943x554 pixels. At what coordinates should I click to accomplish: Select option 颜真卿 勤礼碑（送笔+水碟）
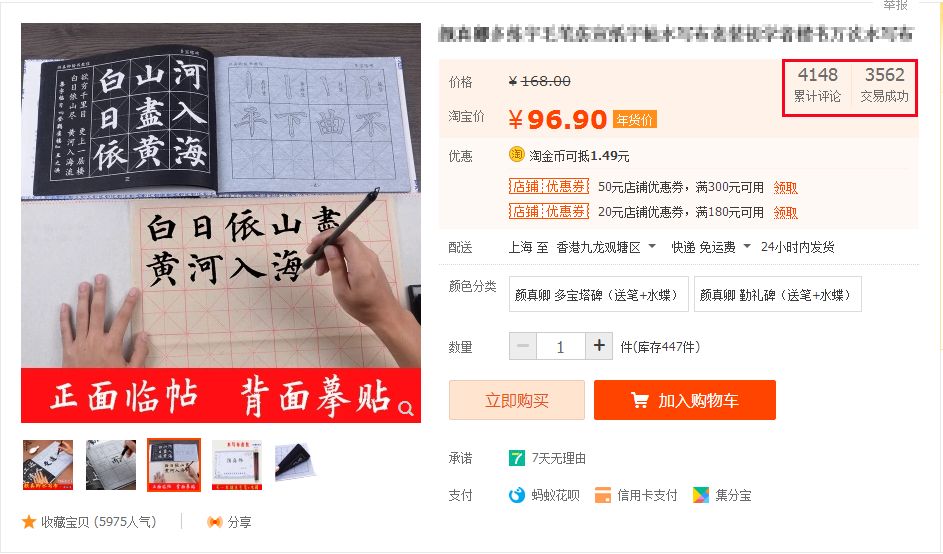pyautogui.click(x=778, y=294)
